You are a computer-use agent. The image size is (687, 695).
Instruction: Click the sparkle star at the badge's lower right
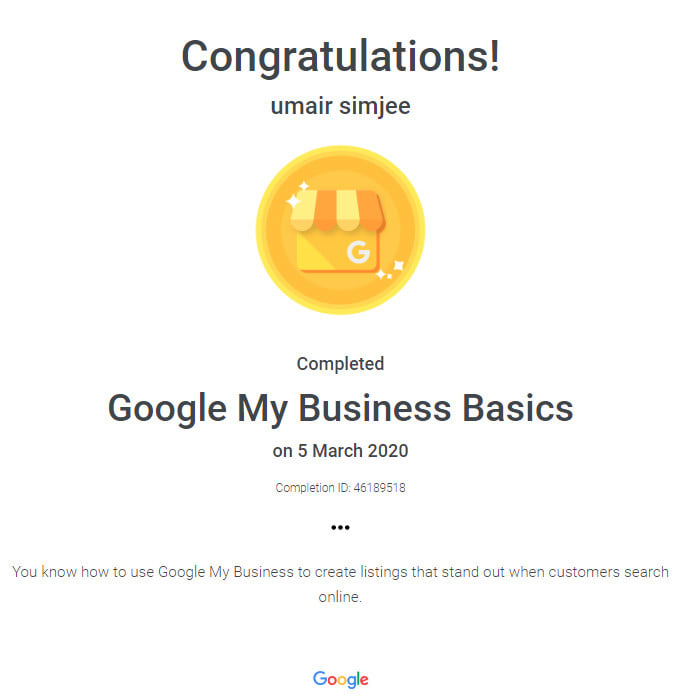397,266
